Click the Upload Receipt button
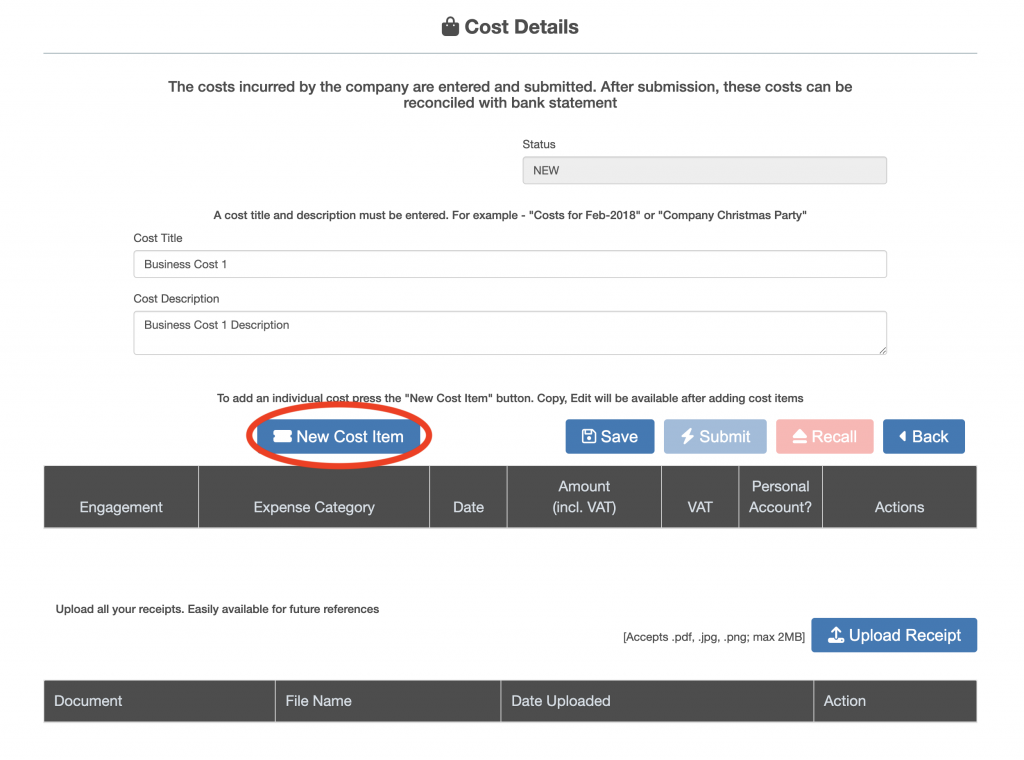 [894, 636]
